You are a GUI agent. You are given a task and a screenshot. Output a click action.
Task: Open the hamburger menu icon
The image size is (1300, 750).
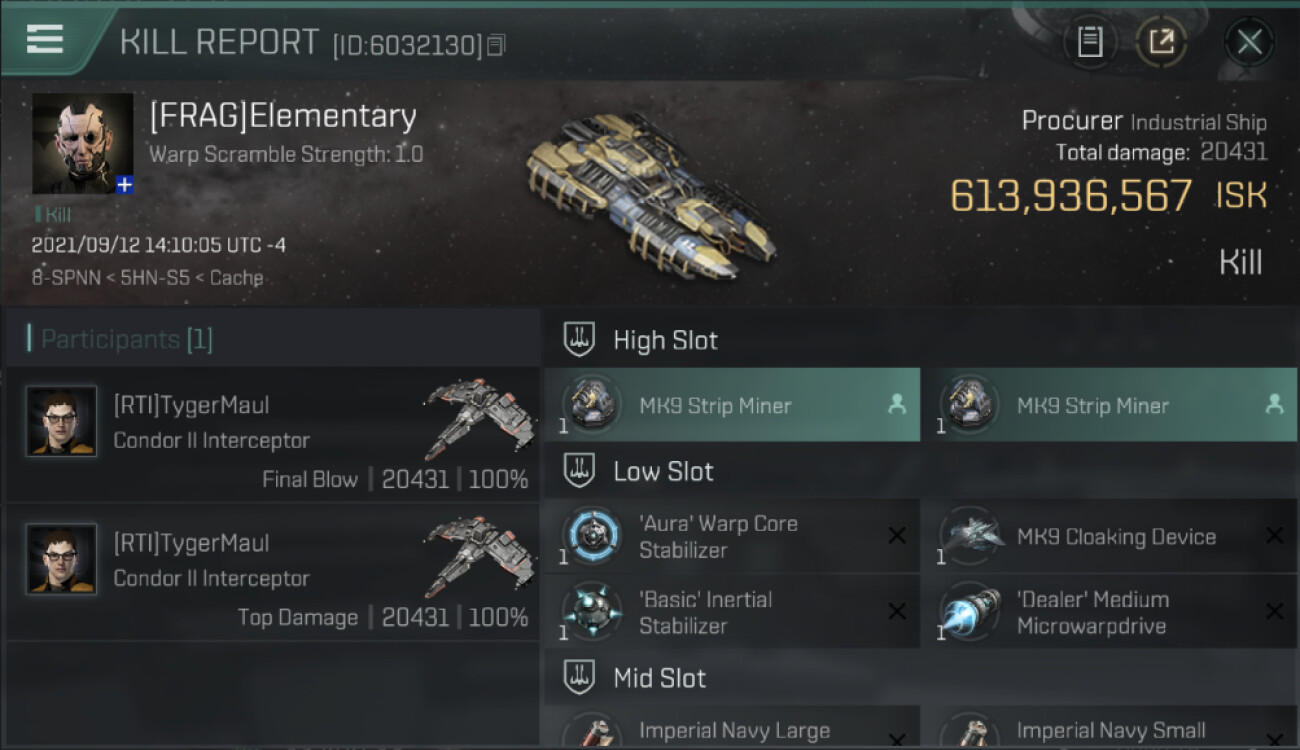click(45, 39)
